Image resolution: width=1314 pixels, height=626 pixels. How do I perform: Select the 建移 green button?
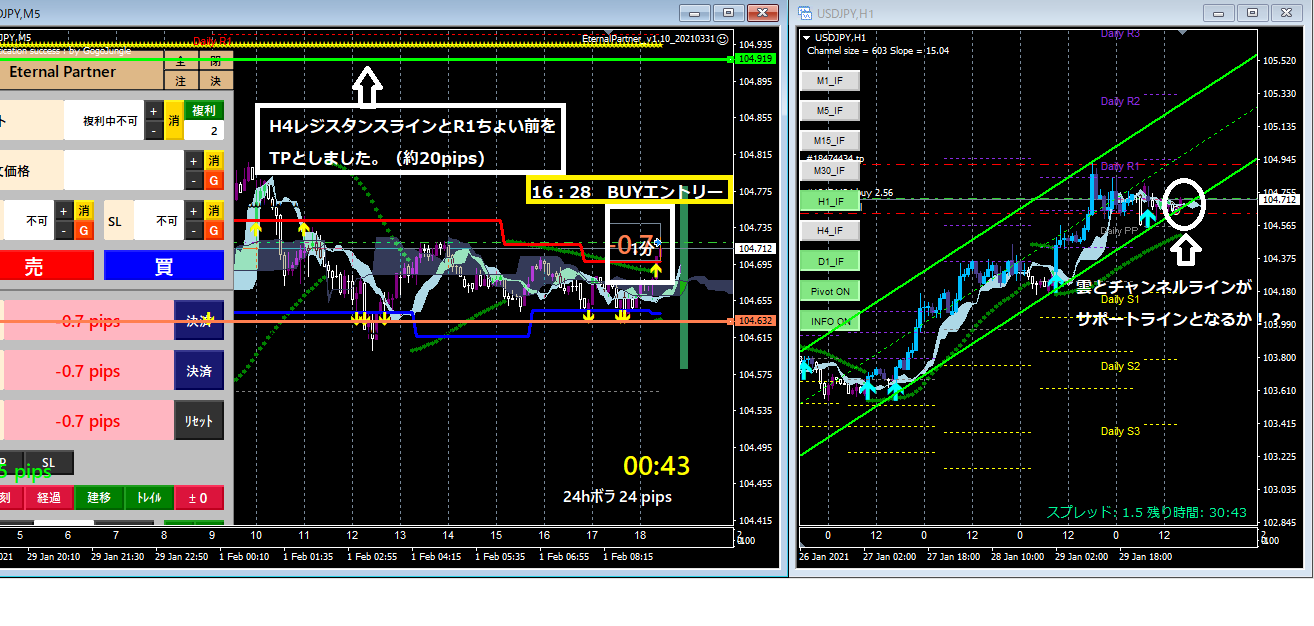pos(99,498)
